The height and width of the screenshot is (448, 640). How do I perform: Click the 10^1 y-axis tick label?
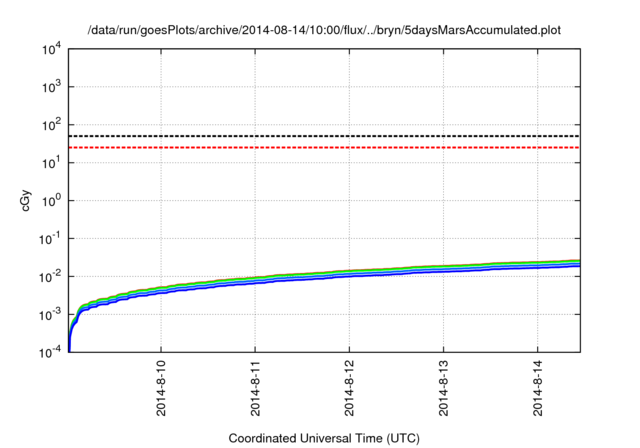pos(51,162)
